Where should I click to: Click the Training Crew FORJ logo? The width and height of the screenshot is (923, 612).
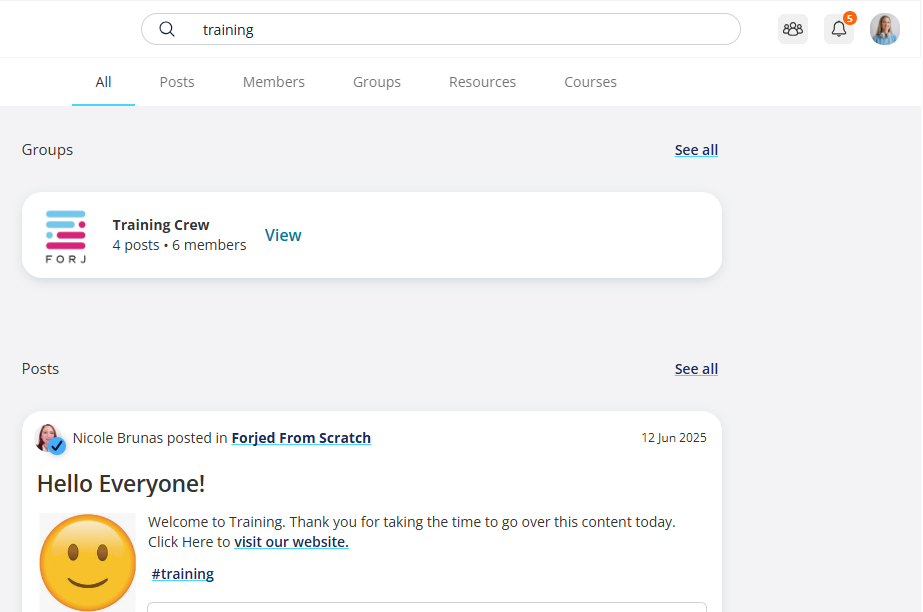[66, 237]
